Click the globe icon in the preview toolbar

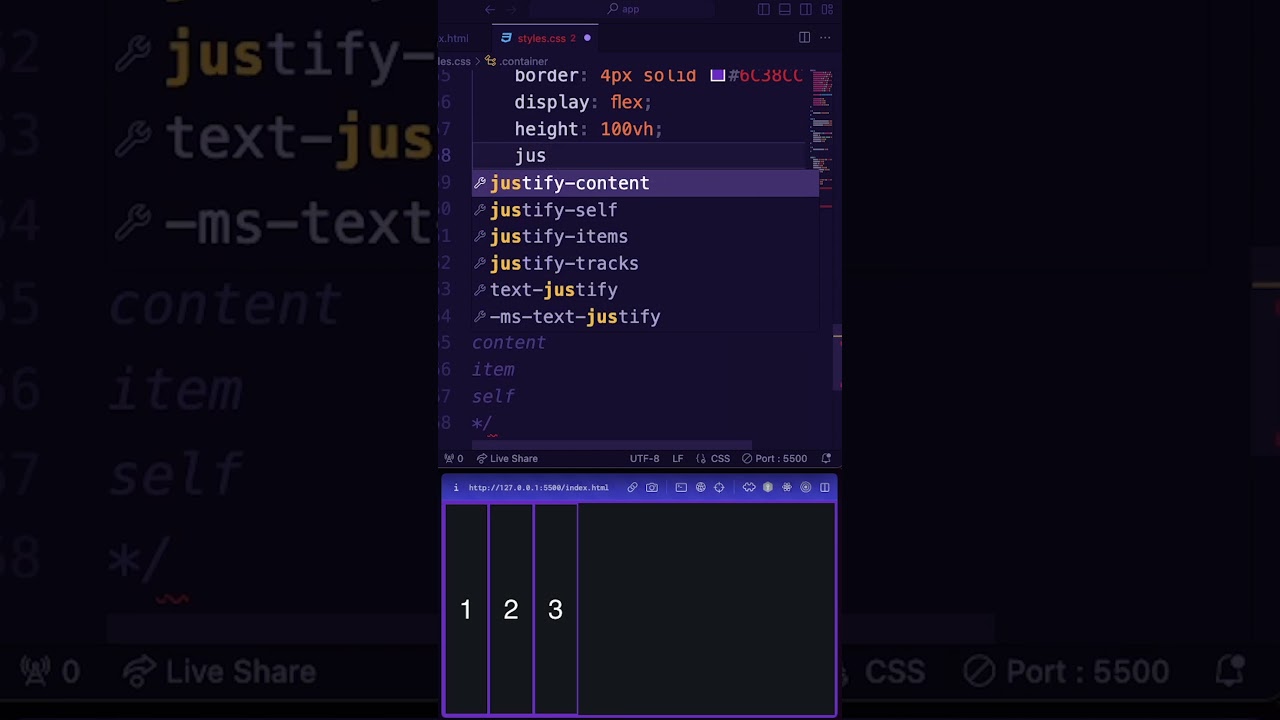[x=700, y=488]
